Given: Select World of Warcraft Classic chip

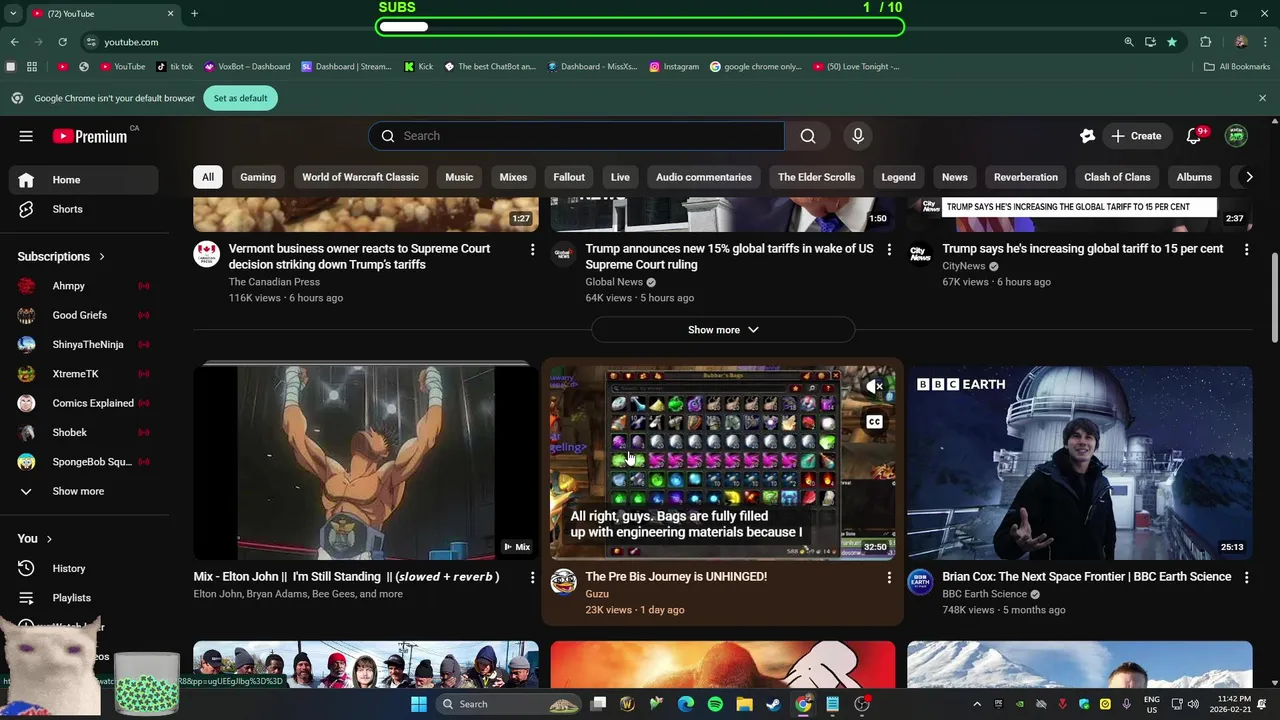Looking at the screenshot, I should (360, 177).
